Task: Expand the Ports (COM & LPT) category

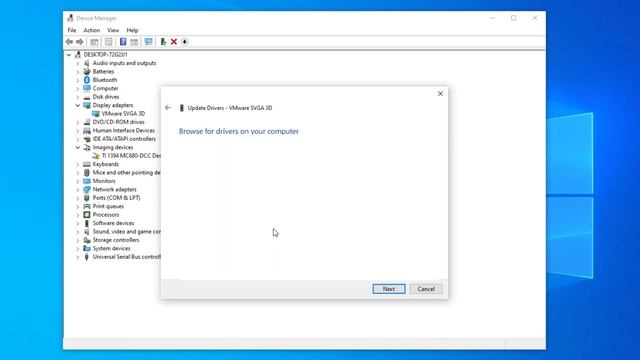Action: pos(78,198)
